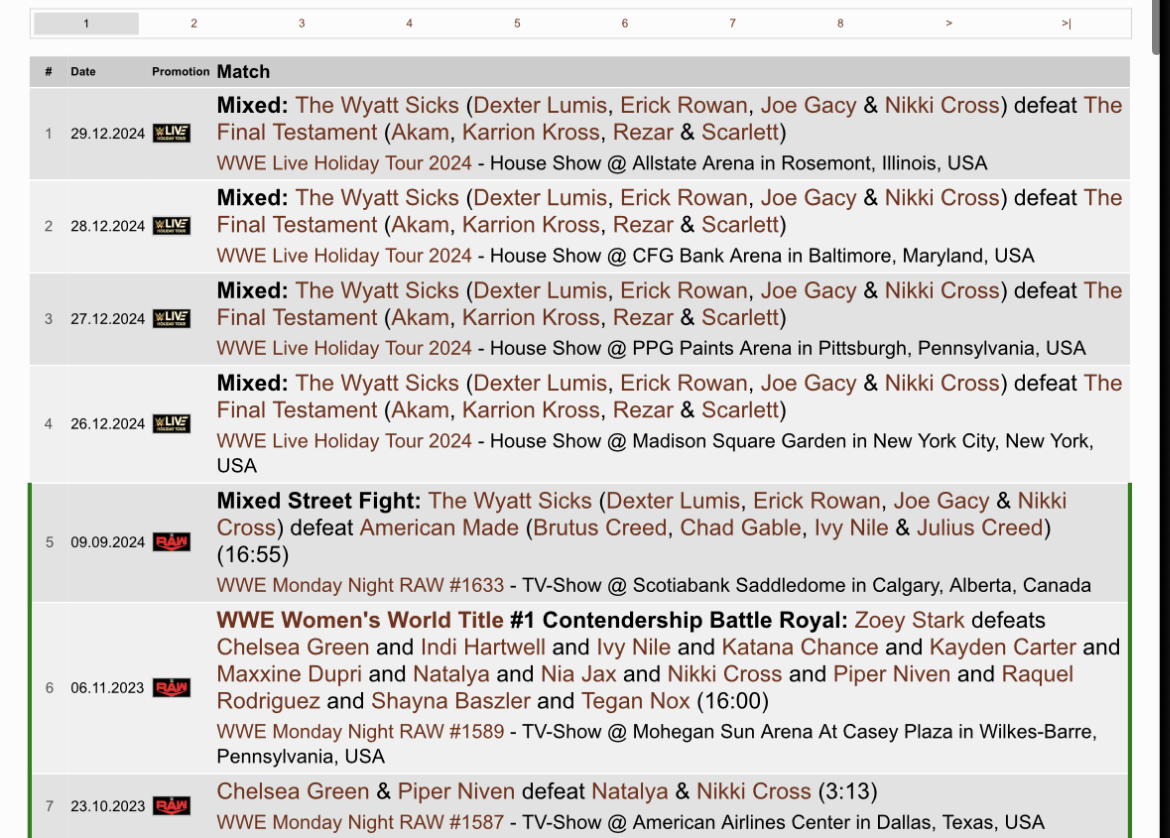
Task: Open Kayden Carter link
Action: tap(1003, 647)
